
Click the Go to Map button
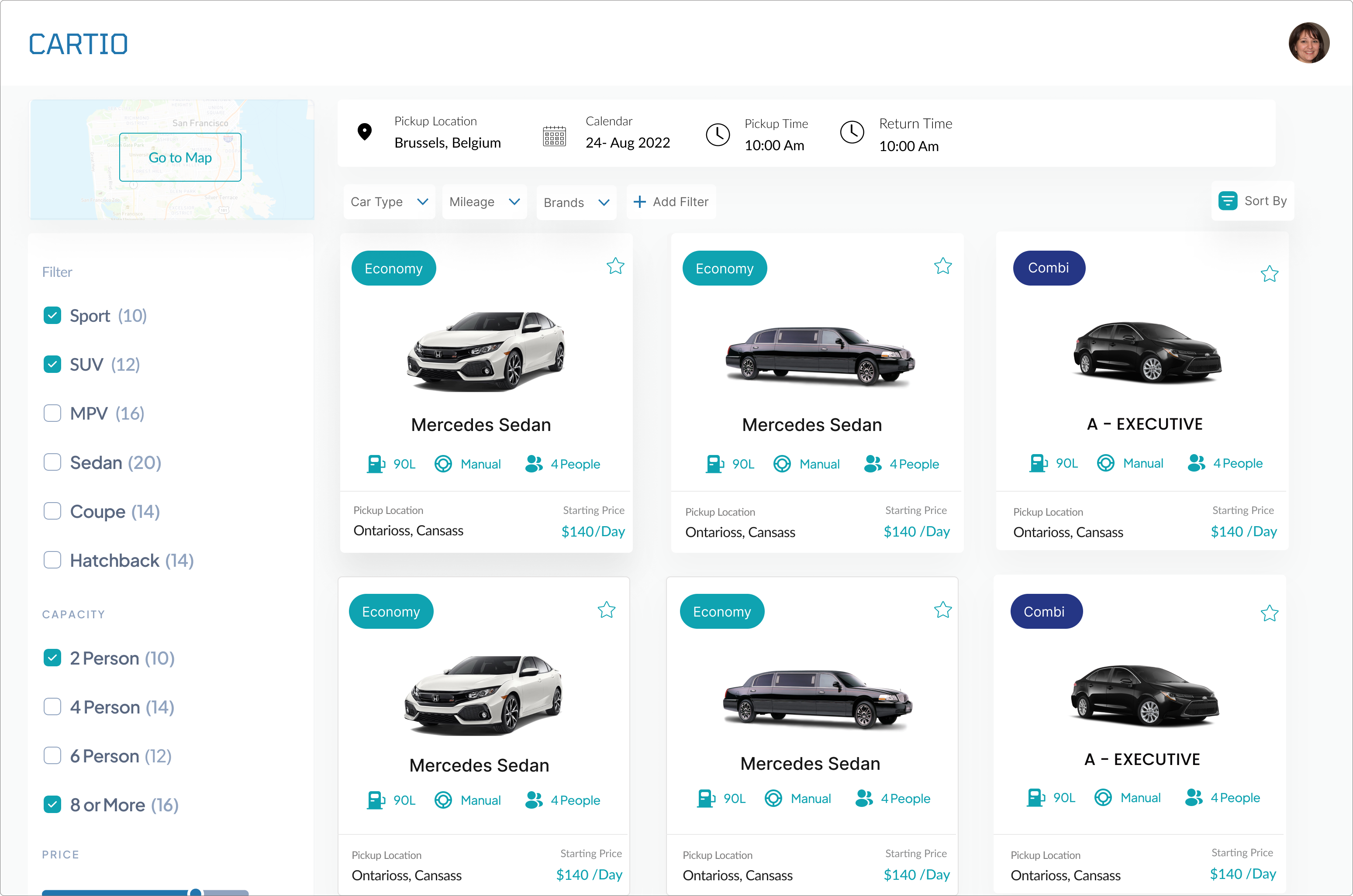click(180, 157)
